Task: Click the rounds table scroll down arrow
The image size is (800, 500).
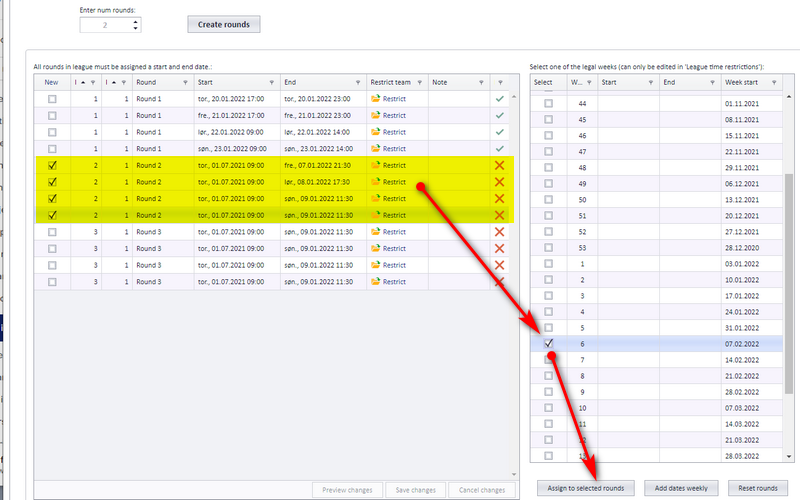Action: coord(514,474)
